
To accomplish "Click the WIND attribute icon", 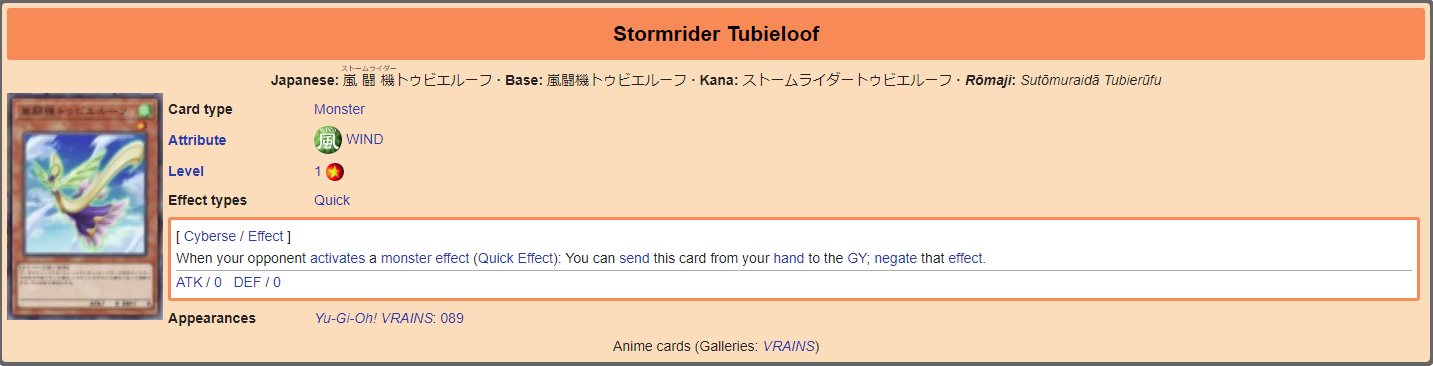I will (x=328, y=140).
